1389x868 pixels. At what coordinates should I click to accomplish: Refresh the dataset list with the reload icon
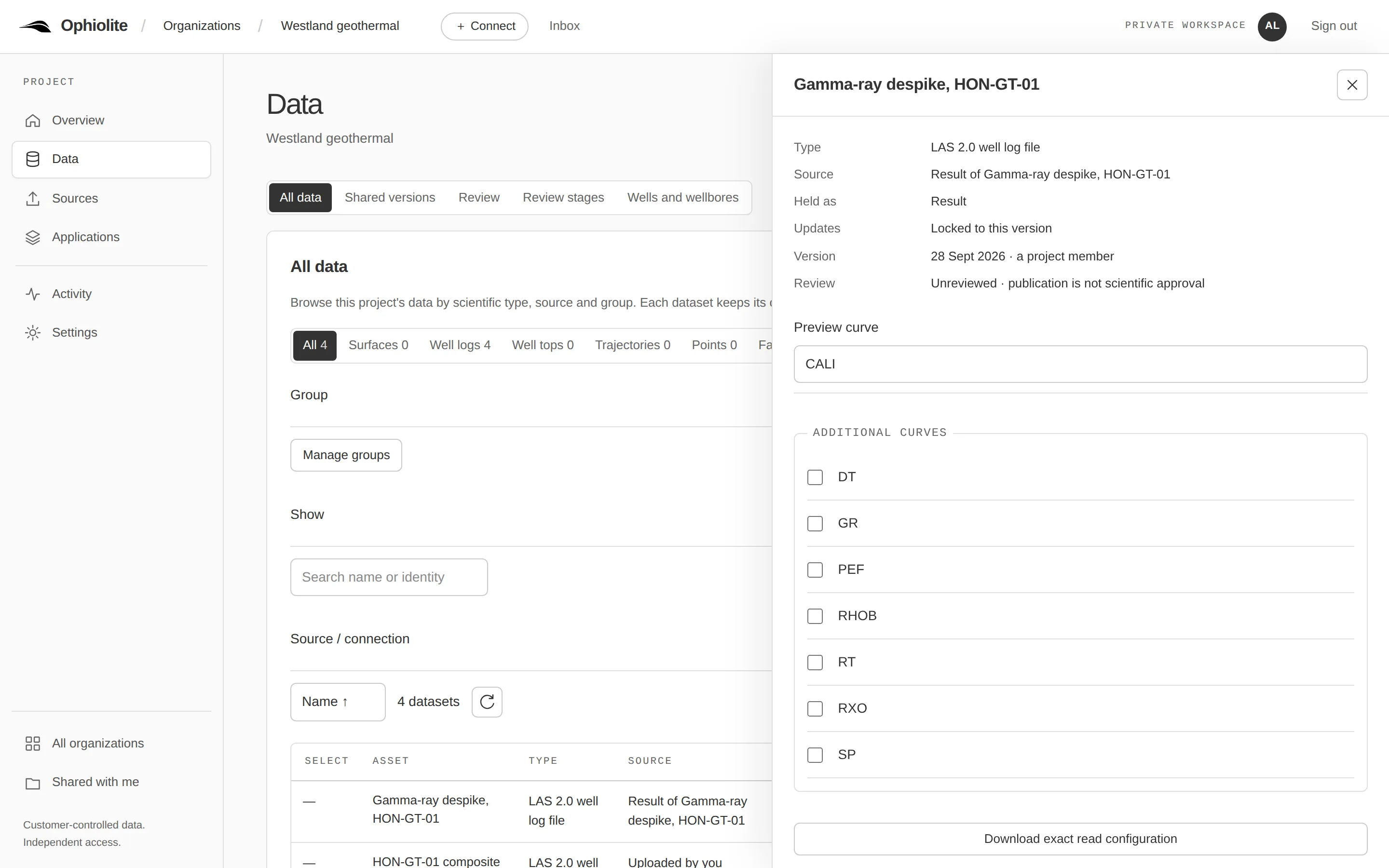pos(487,702)
